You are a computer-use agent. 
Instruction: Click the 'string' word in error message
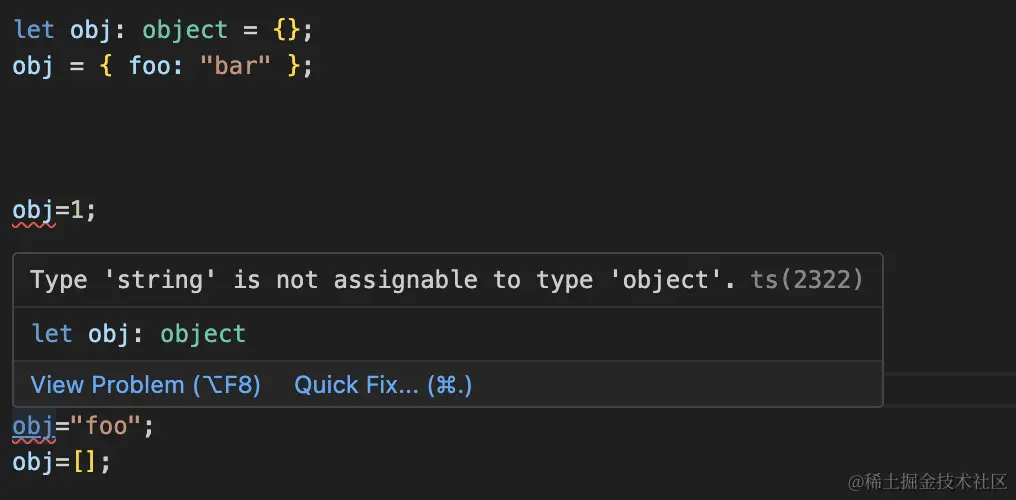[161, 279]
